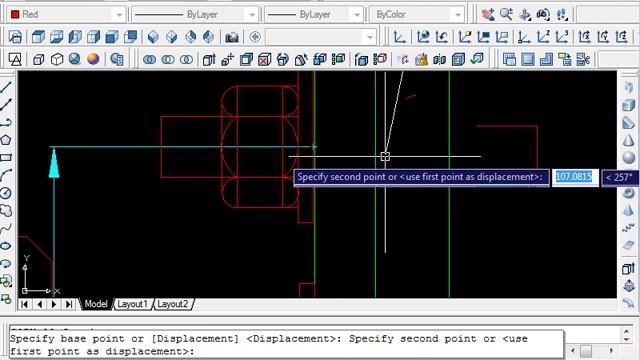Viewport: 640px width, 360px height.
Task: Select the Construction Line tool
Action: click(6, 104)
